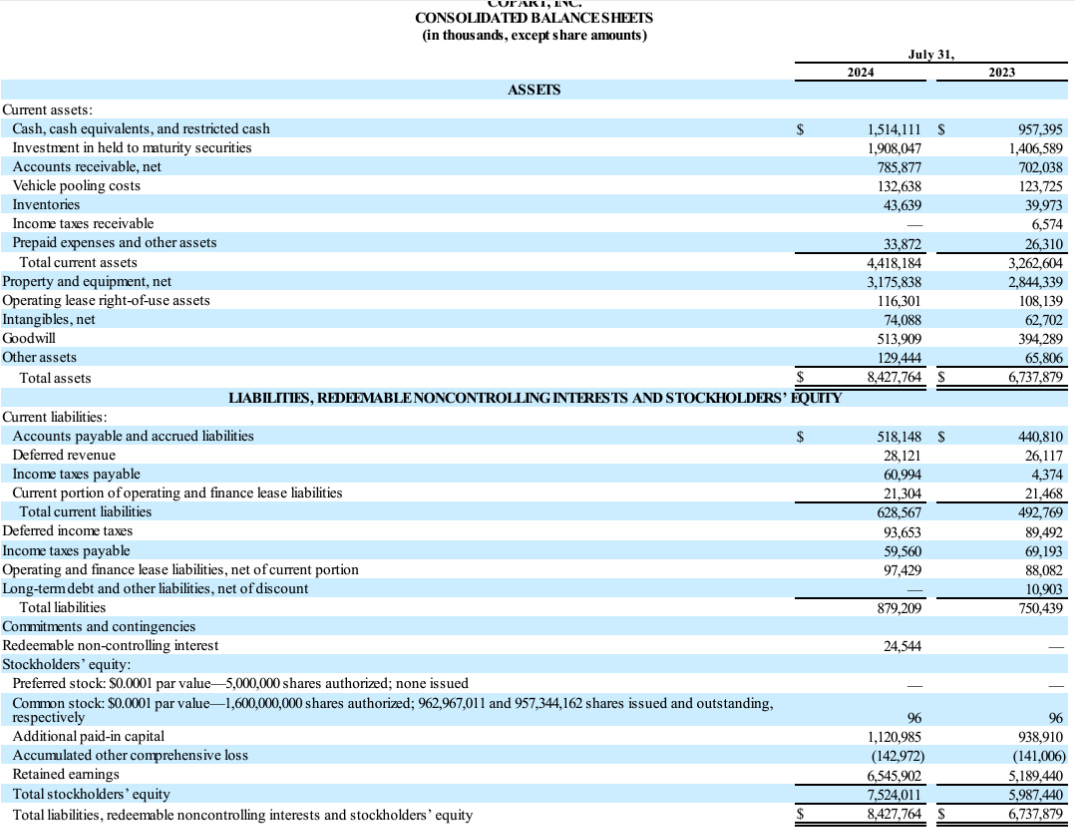Image resolution: width=1075 pixels, height=827 pixels.
Task: Click the value 785,877
Action: coord(899,167)
